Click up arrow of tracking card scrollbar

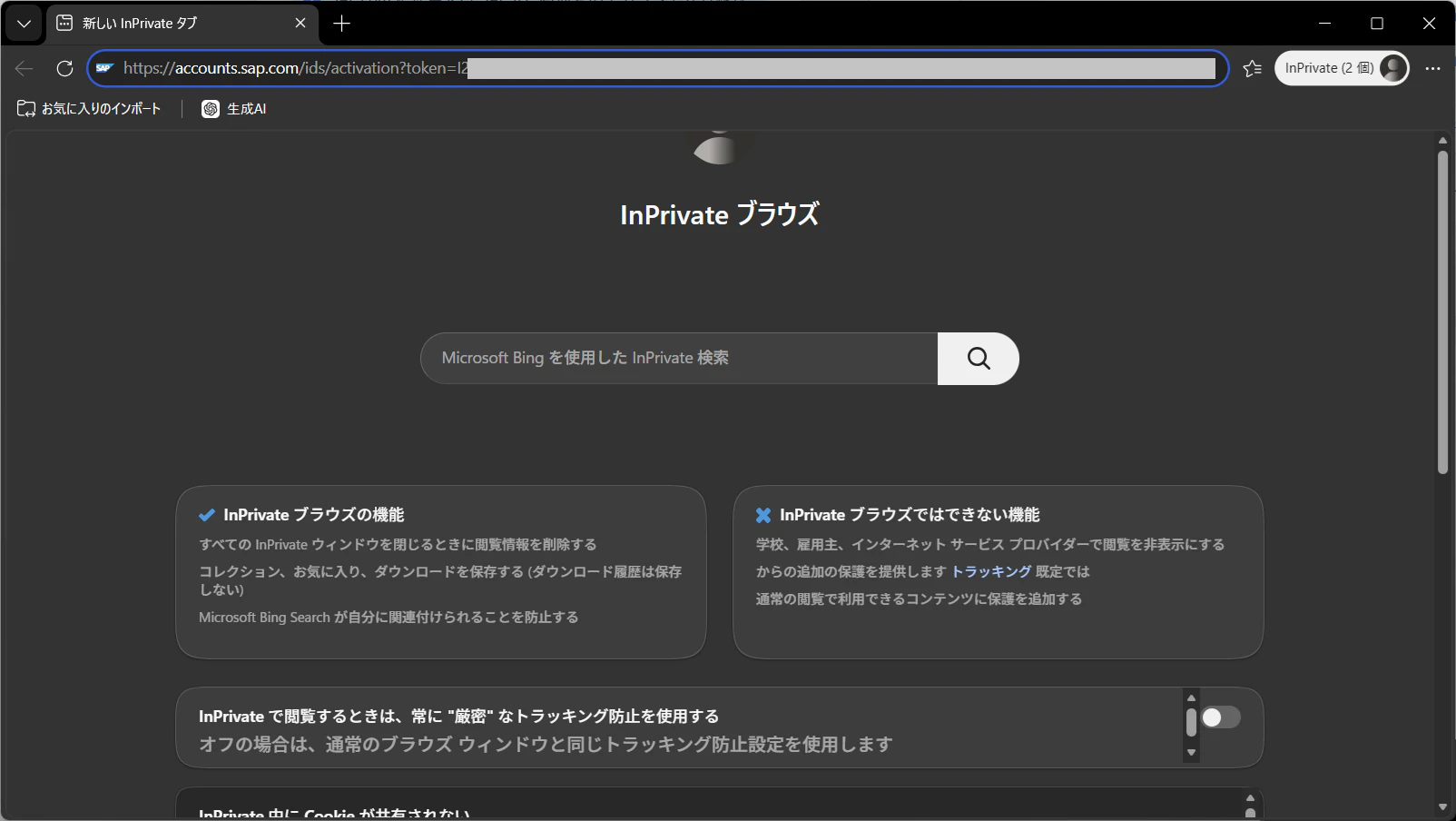click(x=1191, y=698)
